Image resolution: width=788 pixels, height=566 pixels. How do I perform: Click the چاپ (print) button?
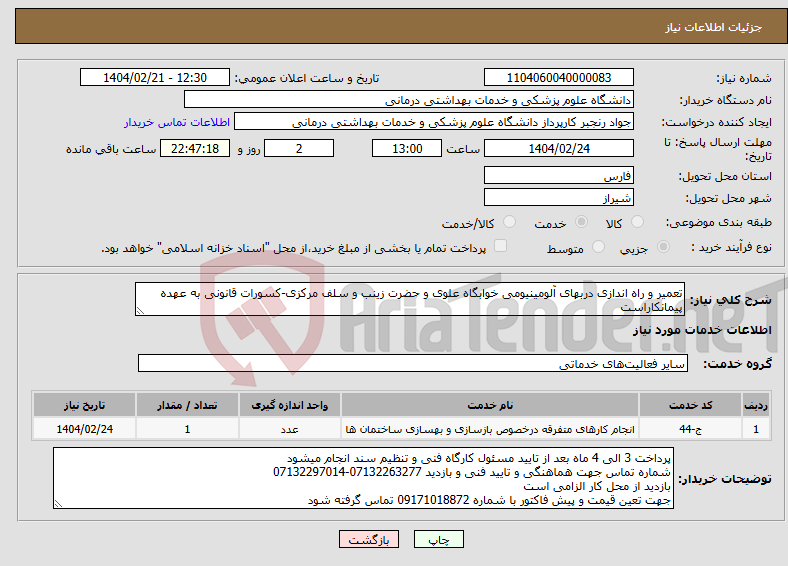(x=438, y=539)
